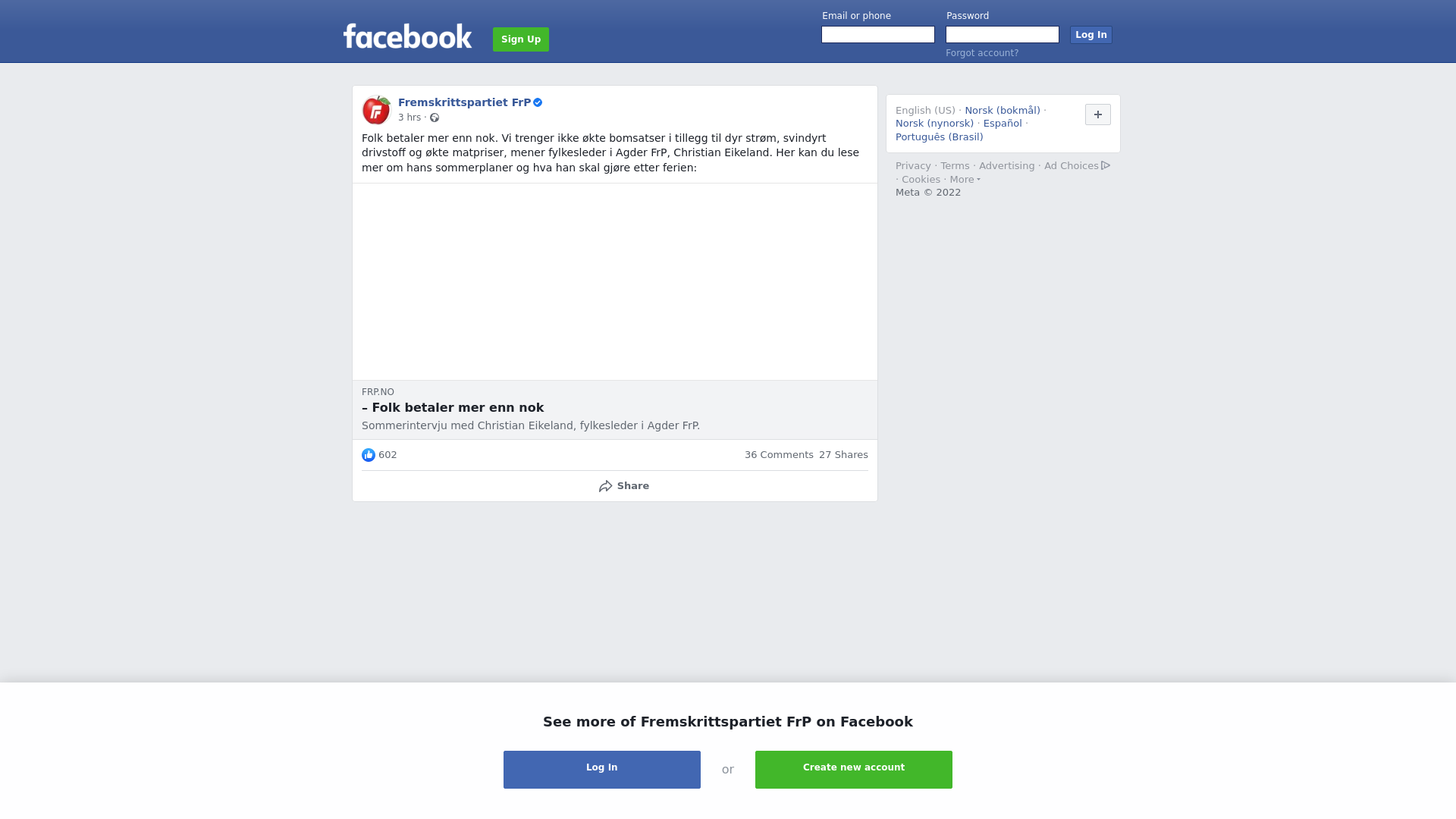This screenshot has height=819, width=1456.
Task: Click the header Log In button
Action: pyautogui.click(x=1090, y=35)
